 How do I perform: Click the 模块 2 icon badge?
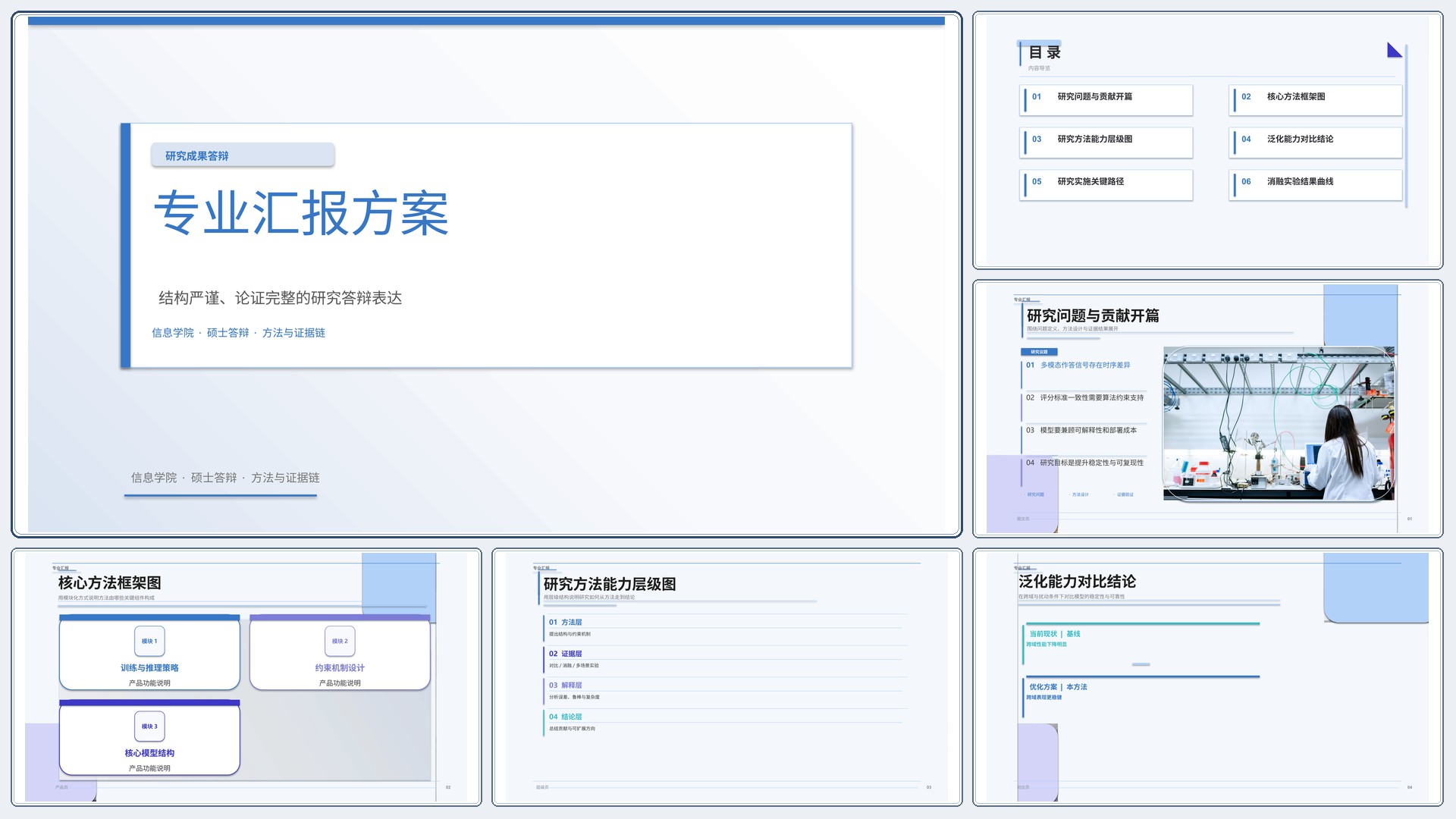(x=340, y=641)
